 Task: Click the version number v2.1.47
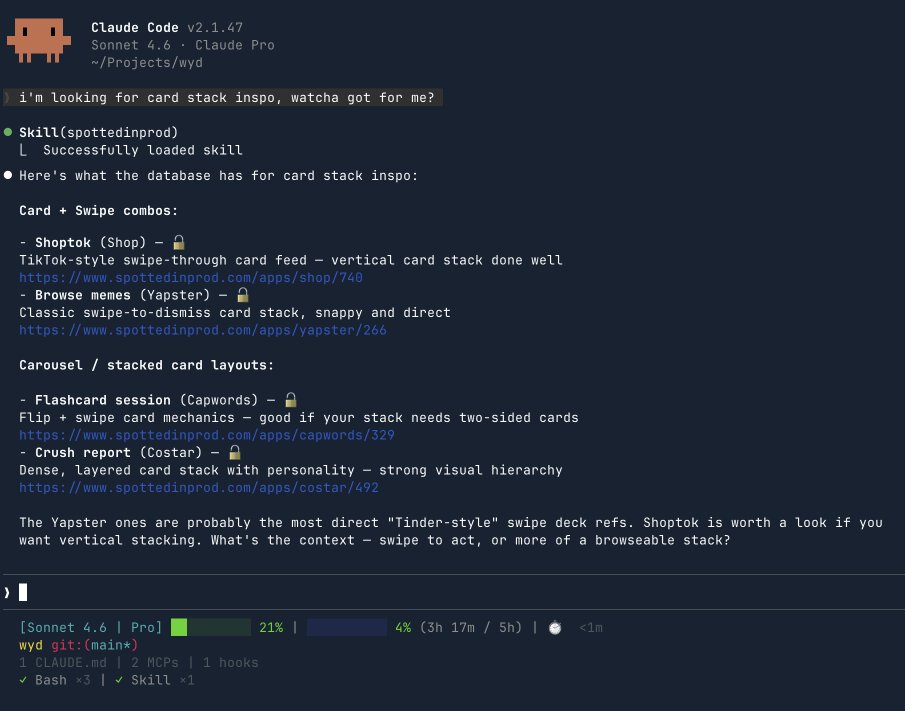click(215, 28)
